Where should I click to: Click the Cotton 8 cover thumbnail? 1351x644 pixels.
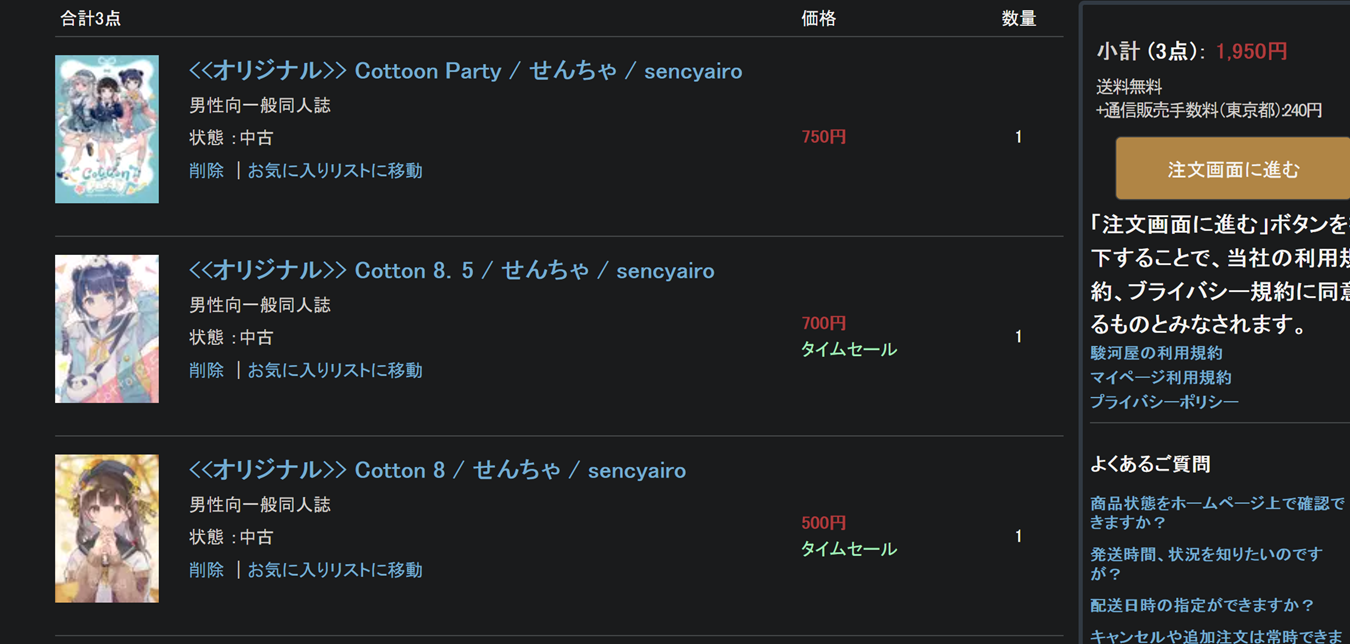click(107, 529)
